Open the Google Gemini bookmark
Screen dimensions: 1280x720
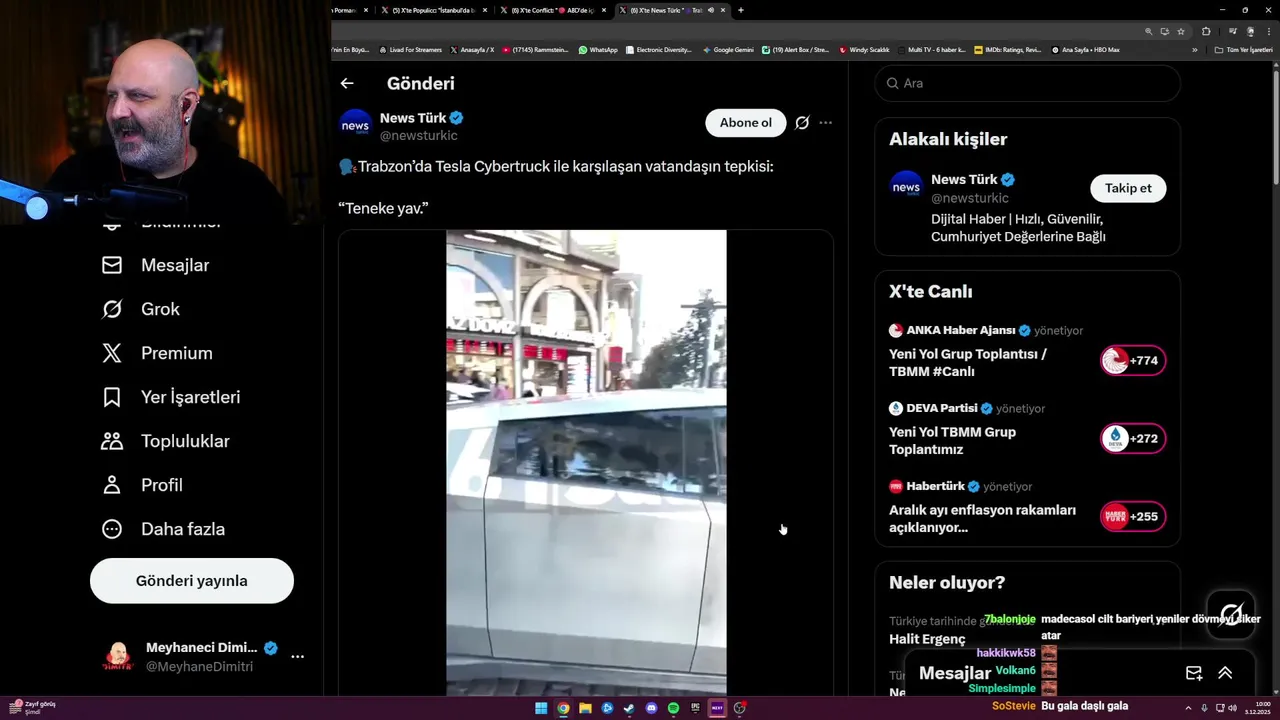[x=728, y=49]
